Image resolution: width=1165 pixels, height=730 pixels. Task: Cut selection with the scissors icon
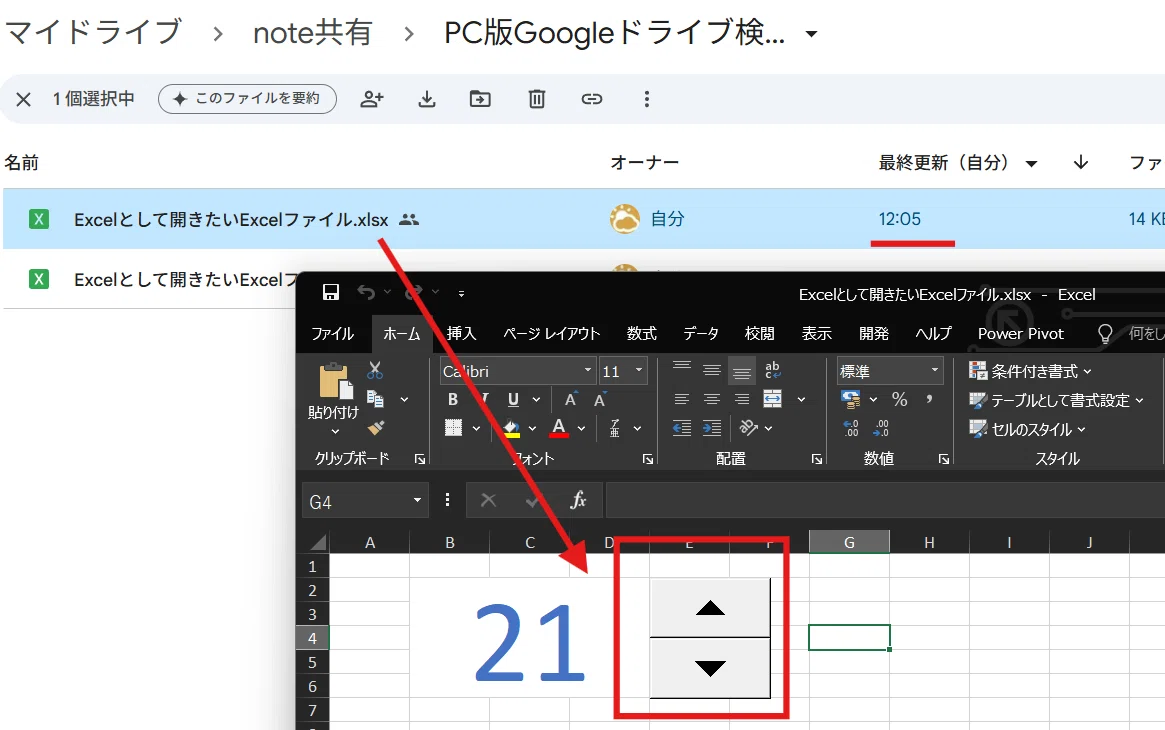[x=375, y=370]
